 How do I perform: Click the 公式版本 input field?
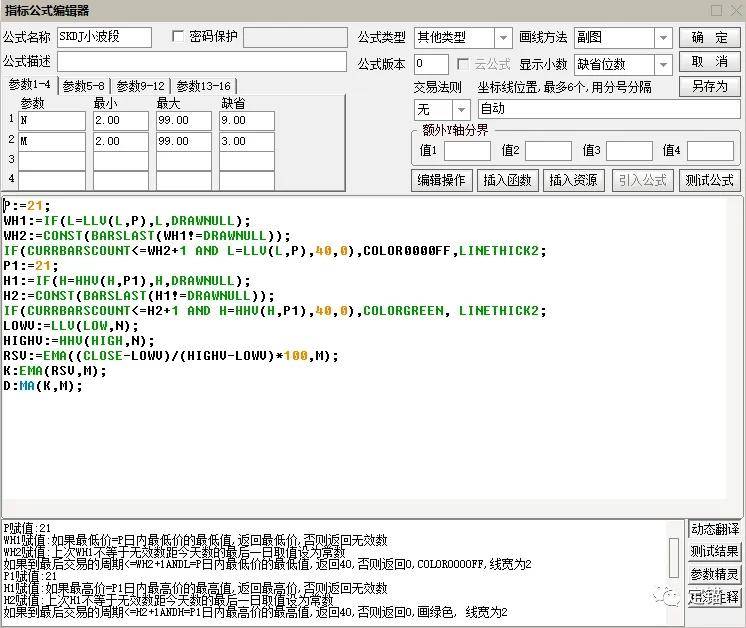click(431, 64)
